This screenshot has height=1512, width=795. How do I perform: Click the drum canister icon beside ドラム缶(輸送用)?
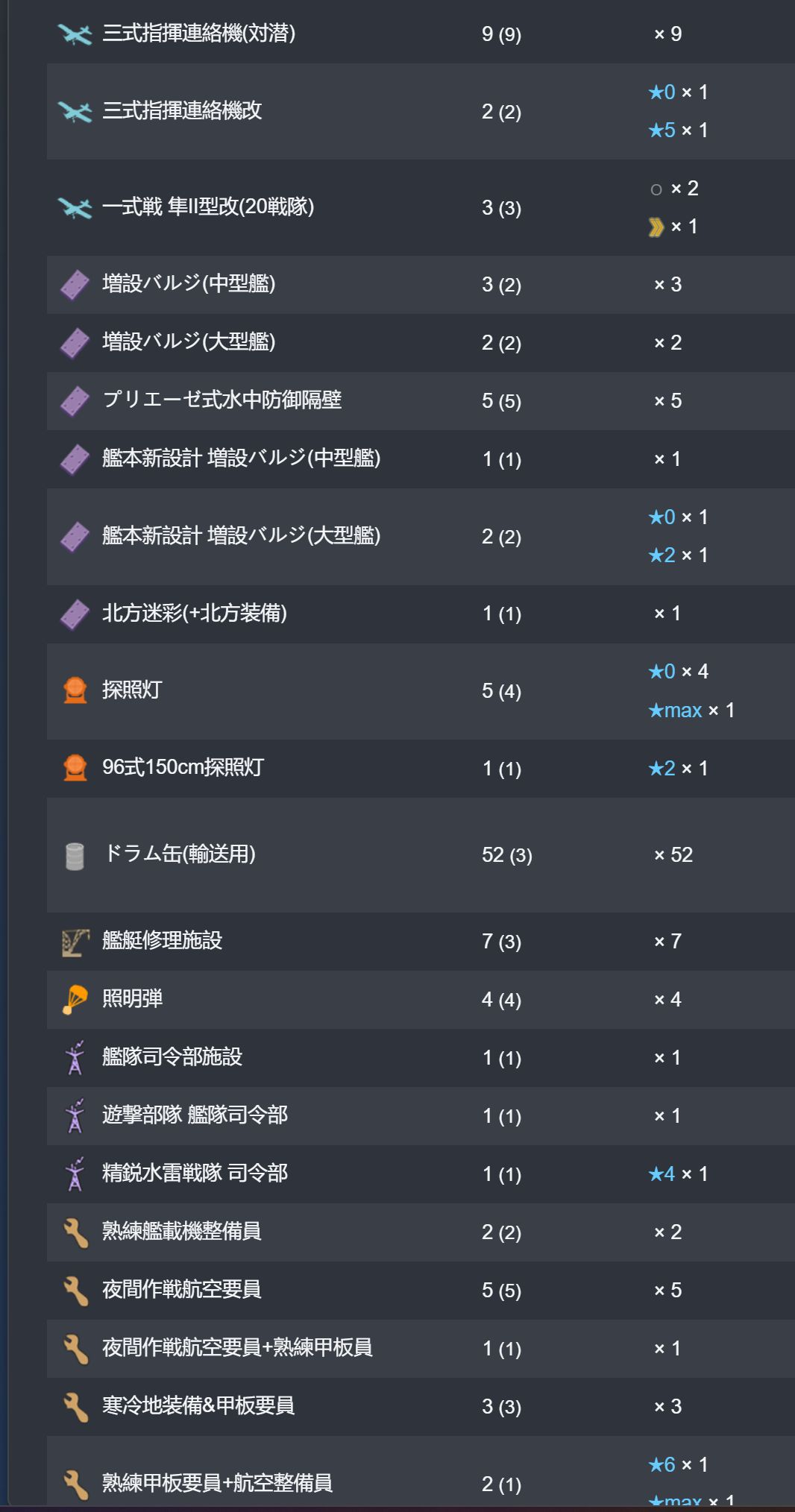coord(75,856)
